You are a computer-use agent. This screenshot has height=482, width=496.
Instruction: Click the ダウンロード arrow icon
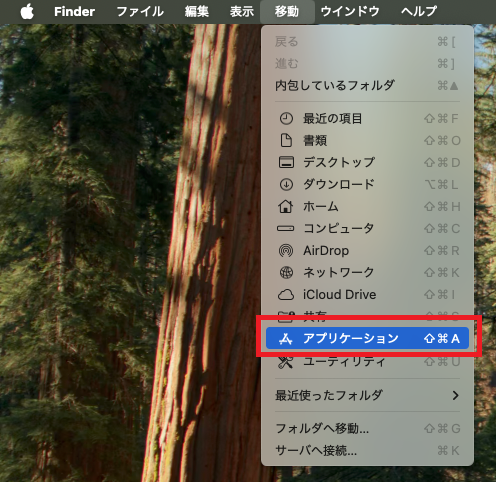(286, 184)
